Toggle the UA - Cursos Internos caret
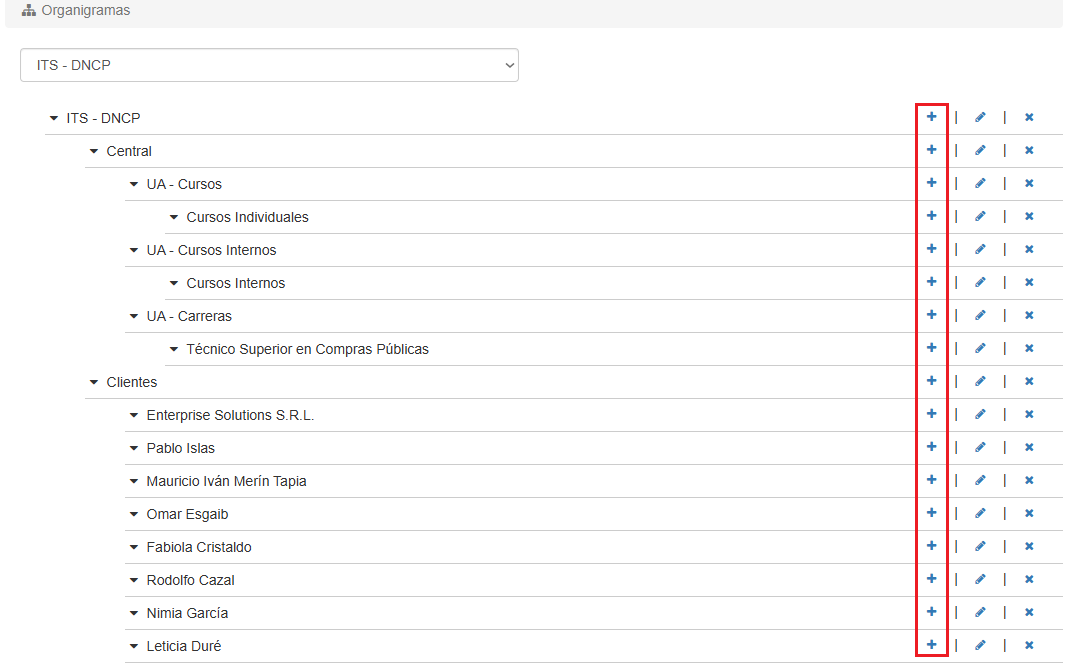This screenshot has width=1075, height=668. click(134, 250)
